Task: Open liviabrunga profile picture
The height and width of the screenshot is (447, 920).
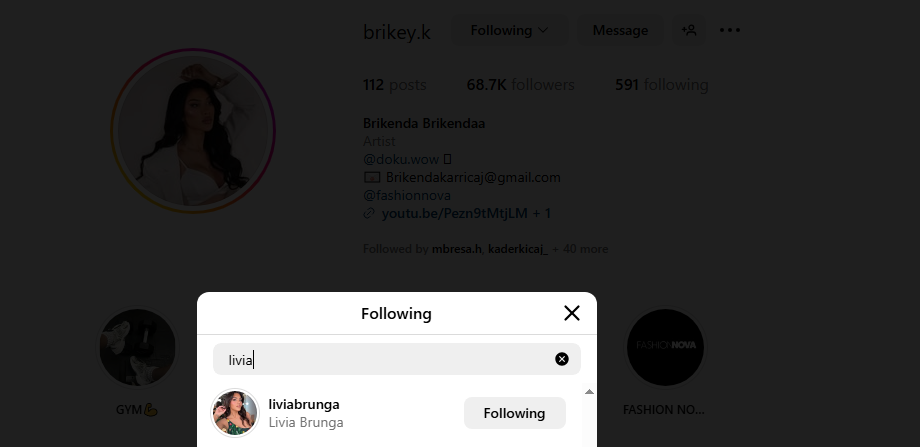Action: pos(235,413)
